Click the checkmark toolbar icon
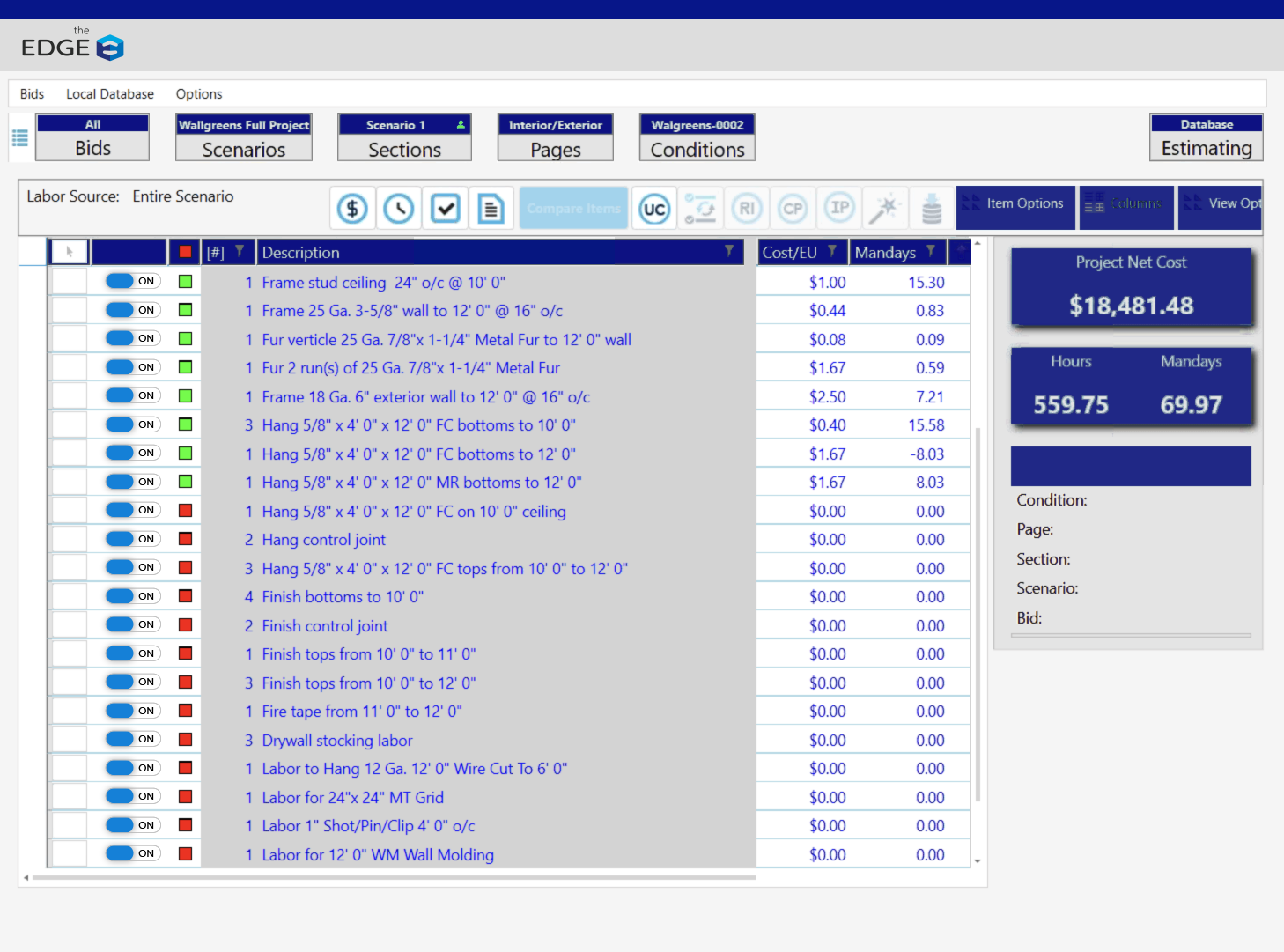 click(446, 209)
